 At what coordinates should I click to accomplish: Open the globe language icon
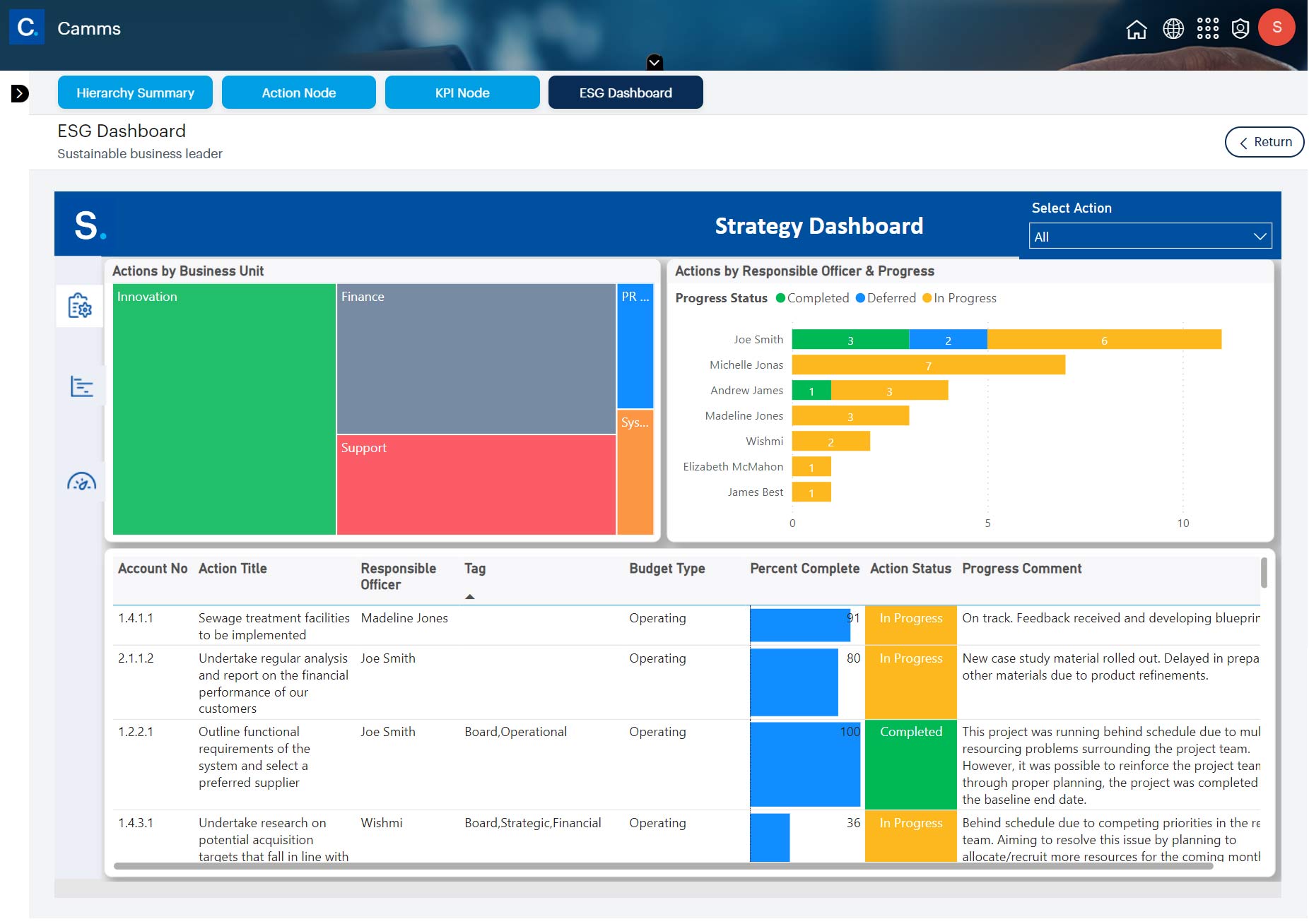point(1173,29)
